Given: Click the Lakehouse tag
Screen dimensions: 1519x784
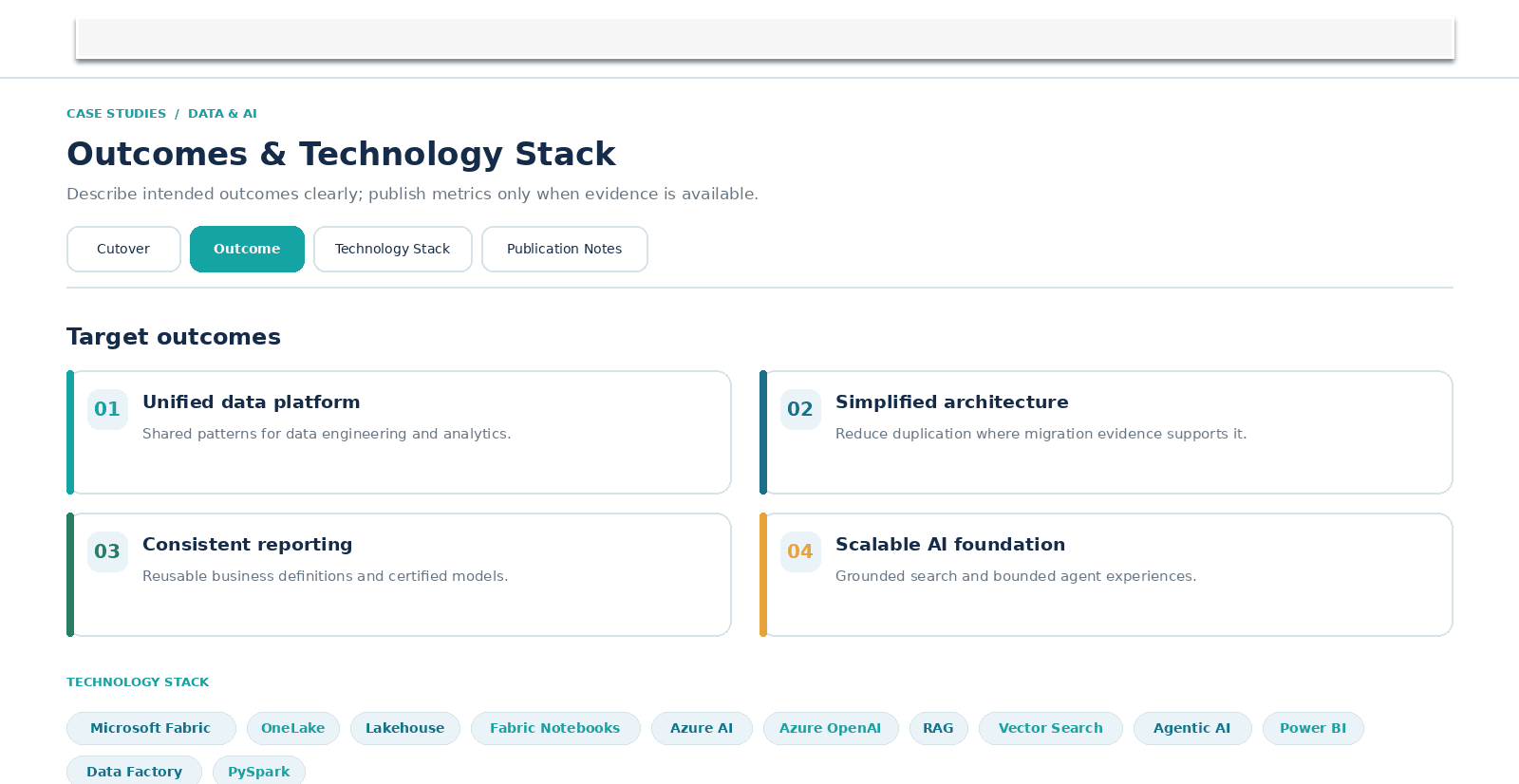Looking at the screenshot, I should 405,728.
